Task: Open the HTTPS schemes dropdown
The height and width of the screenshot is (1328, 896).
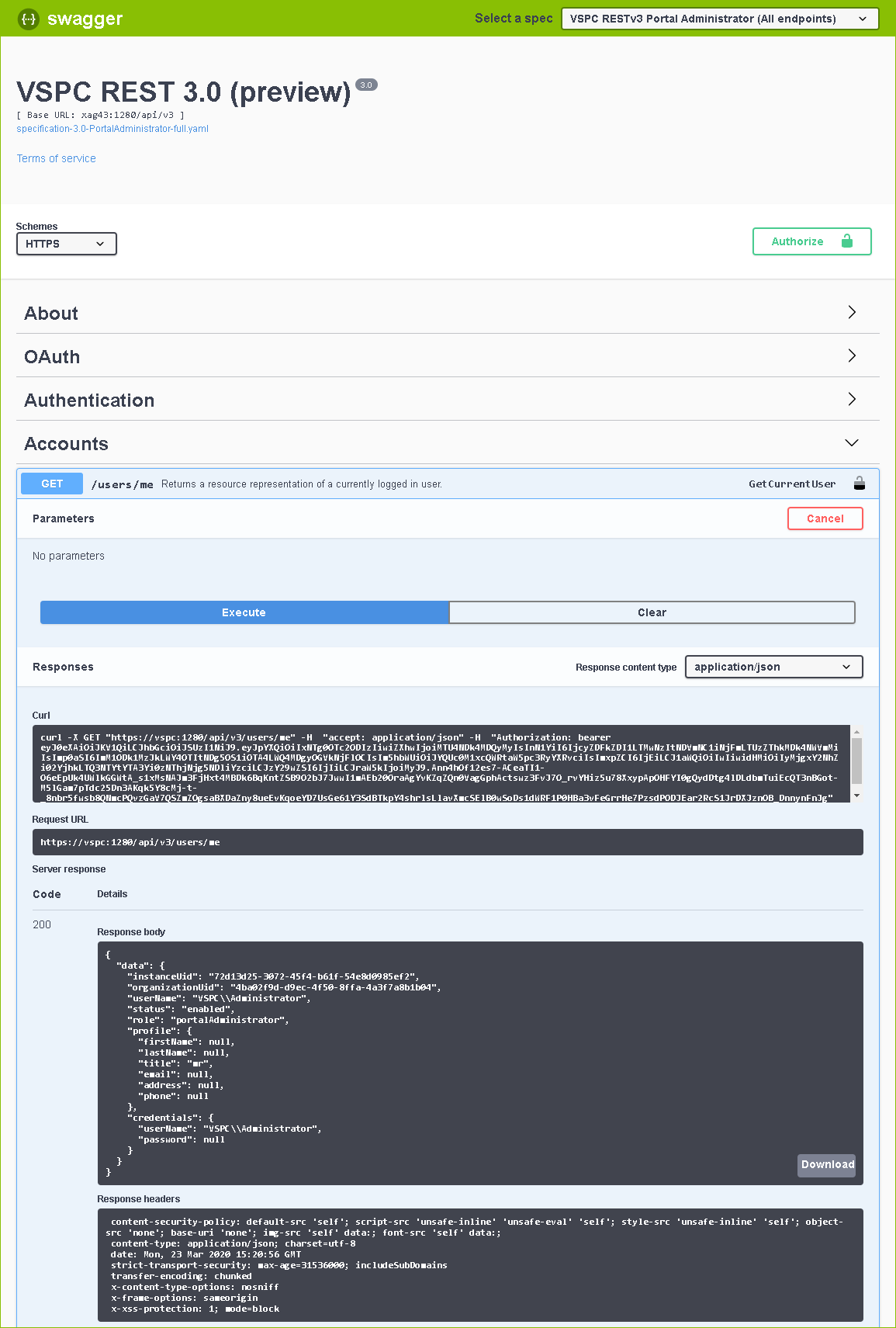Action: [67, 244]
